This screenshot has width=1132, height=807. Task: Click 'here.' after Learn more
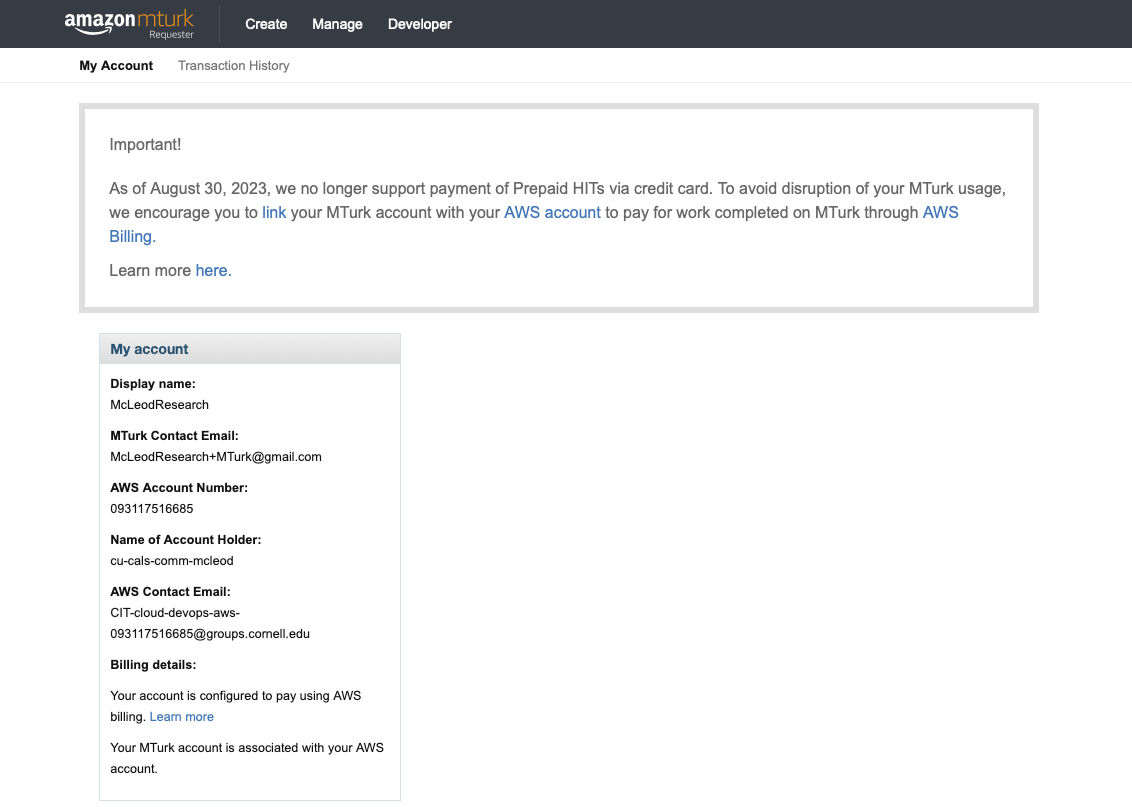(213, 270)
